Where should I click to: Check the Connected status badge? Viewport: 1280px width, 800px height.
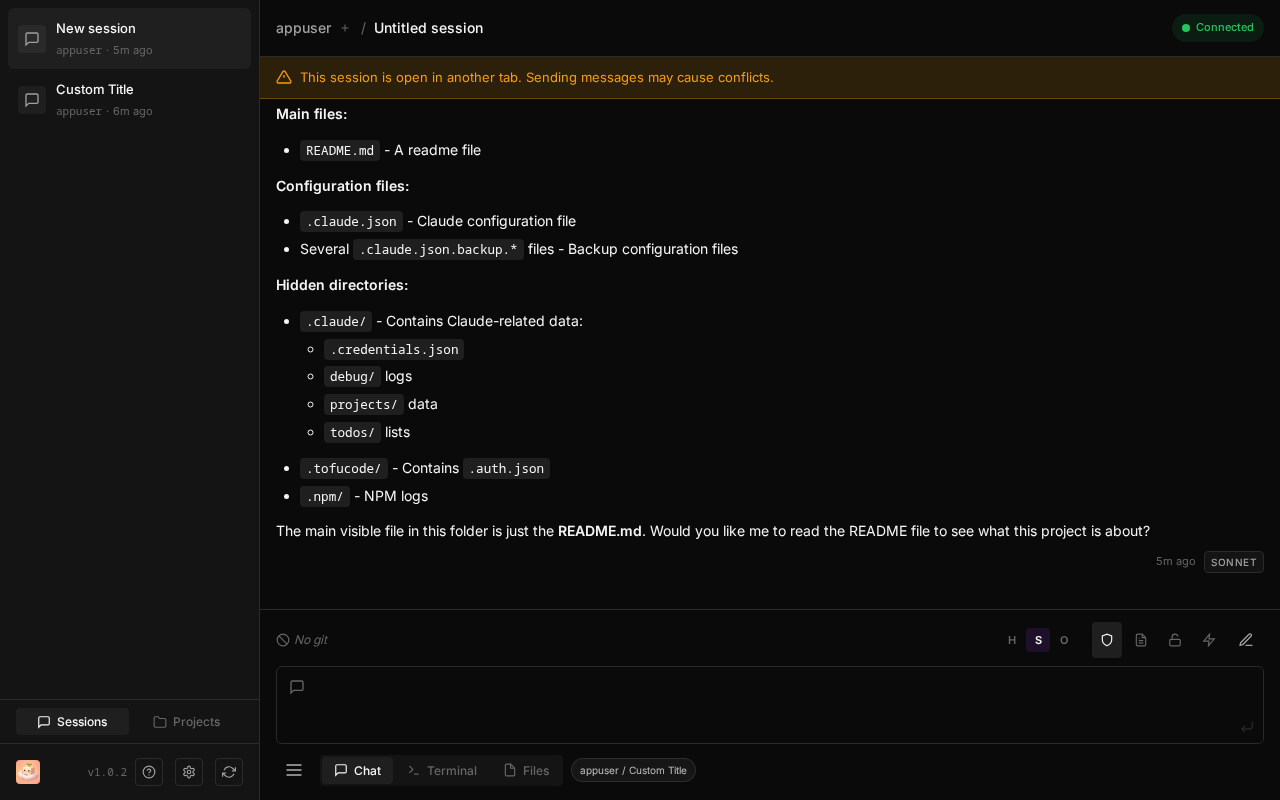click(x=1218, y=28)
